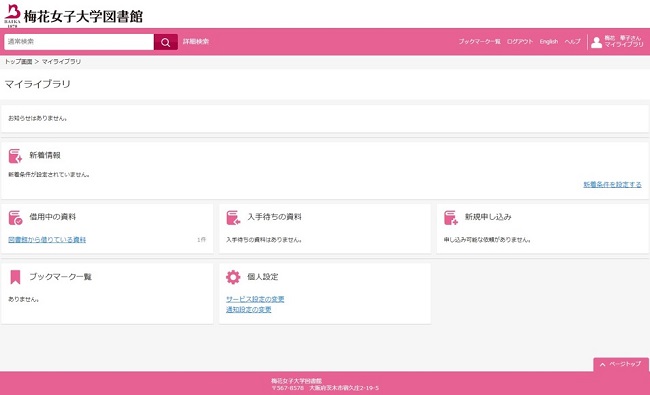This screenshot has height=395, width=650.
Task: Click the user profile silhouette icon
Action: click(x=596, y=42)
